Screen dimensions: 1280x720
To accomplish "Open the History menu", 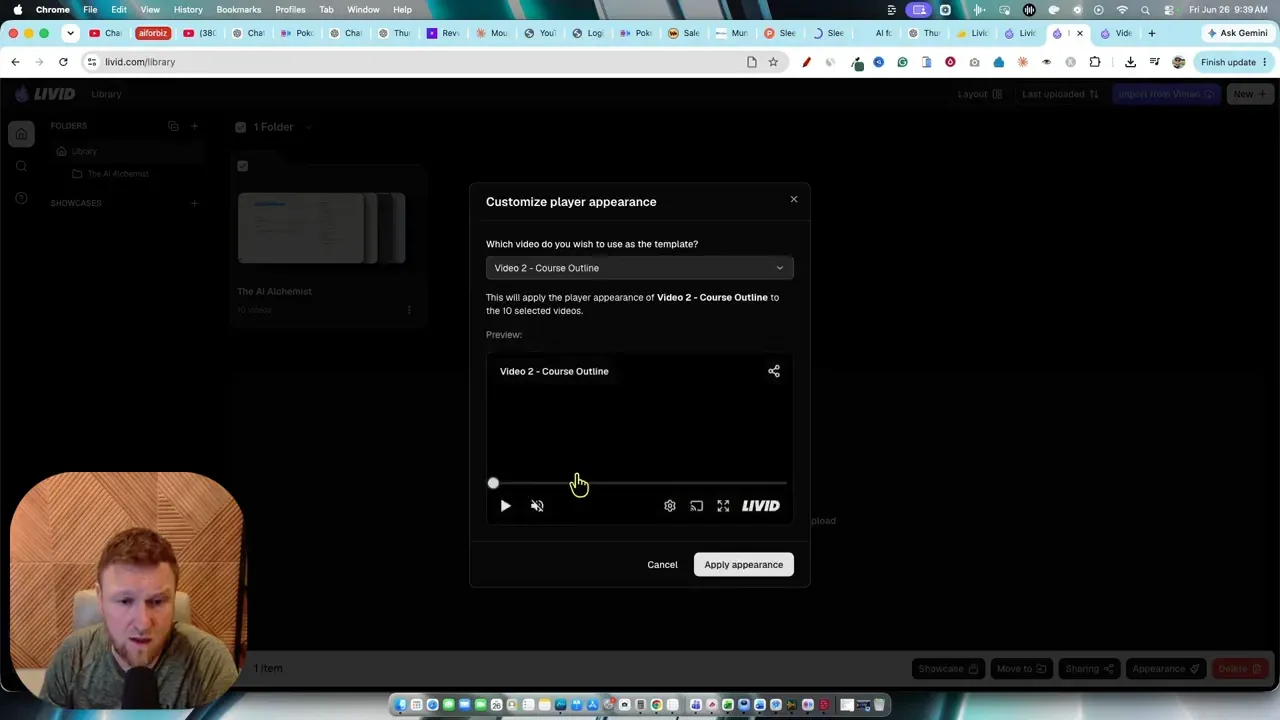I will 188,9.
